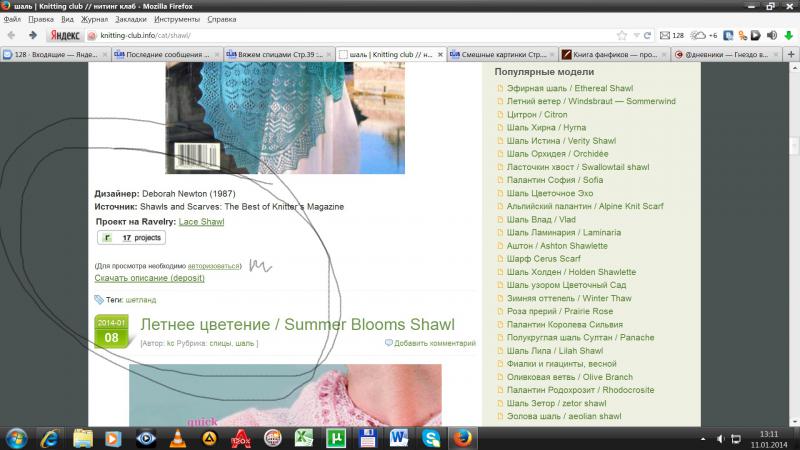Bookmark this page with the star icon
The width and height of the screenshot is (800, 450).
click(x=621, y=35)
